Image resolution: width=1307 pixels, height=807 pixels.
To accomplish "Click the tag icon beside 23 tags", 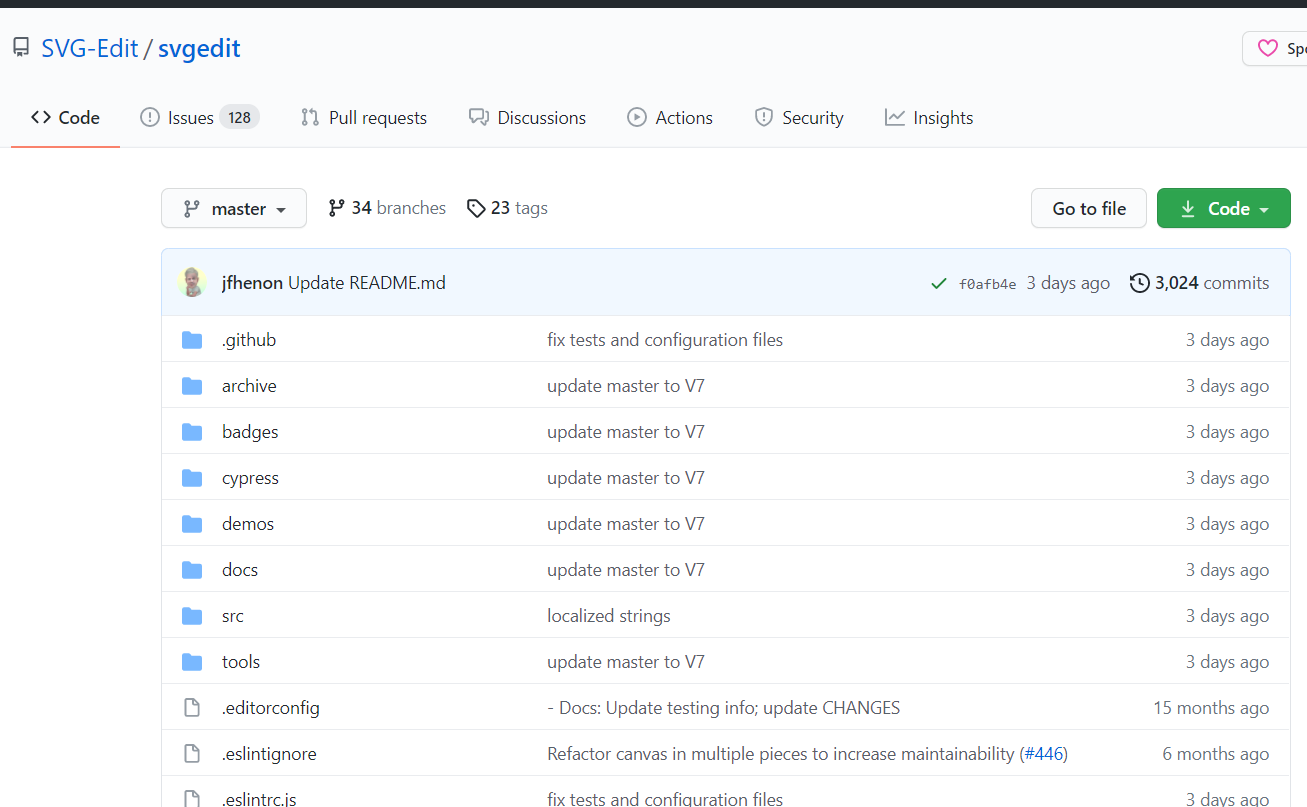I will 477,208.
